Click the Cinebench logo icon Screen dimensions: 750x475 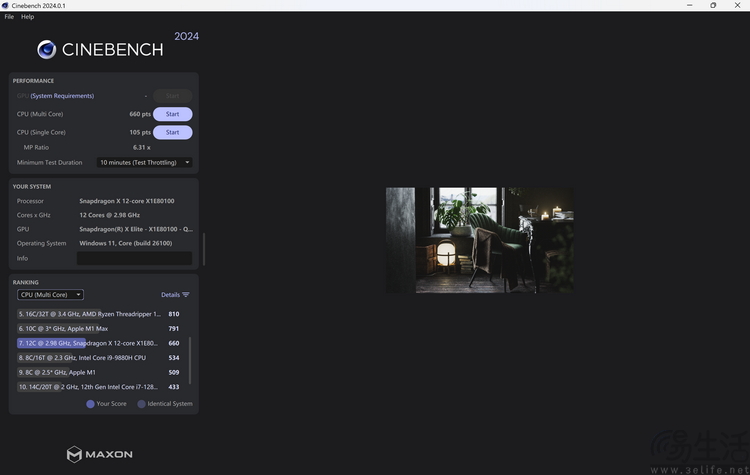pos(46,49)
